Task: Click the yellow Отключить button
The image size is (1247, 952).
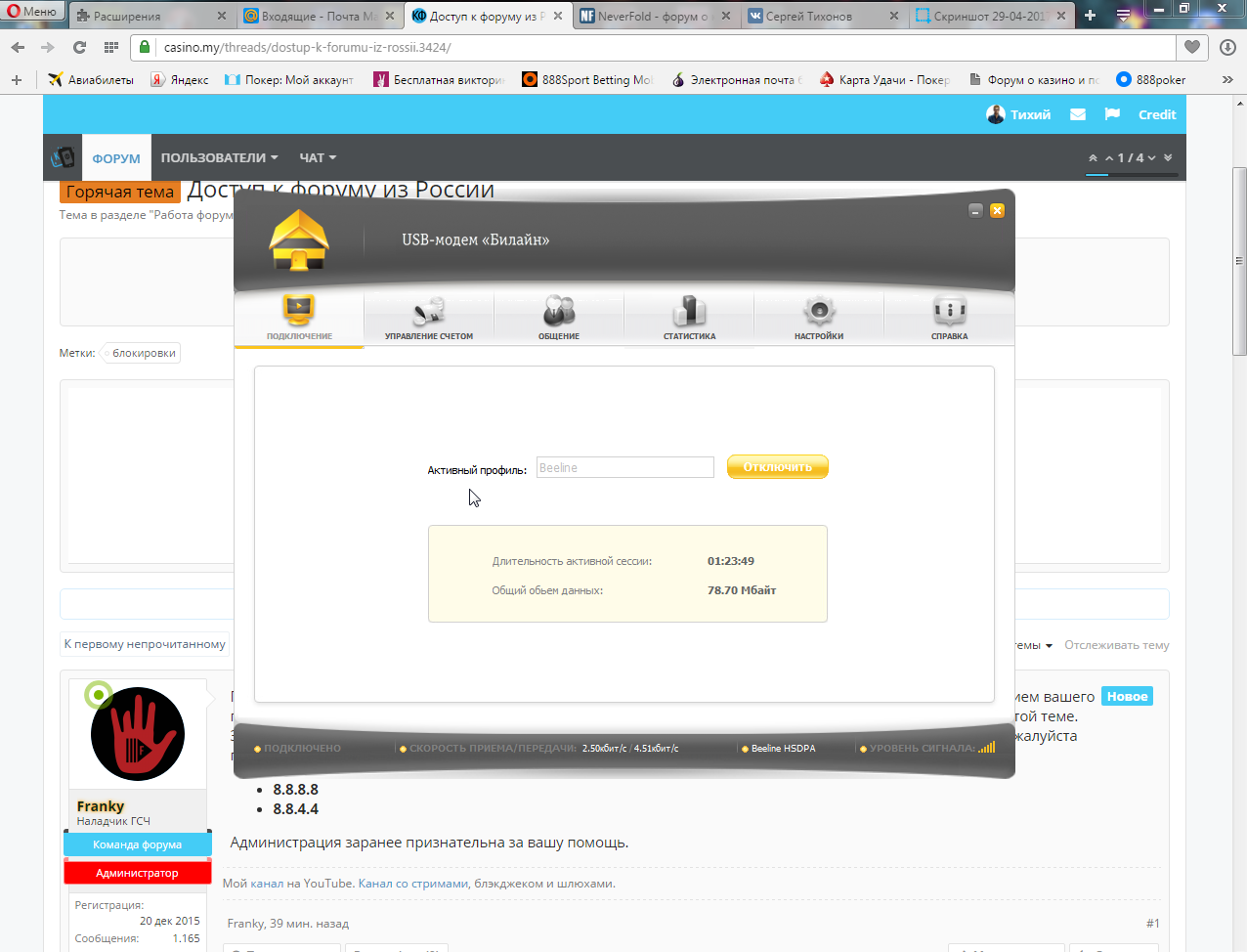Action: (778, 467)
